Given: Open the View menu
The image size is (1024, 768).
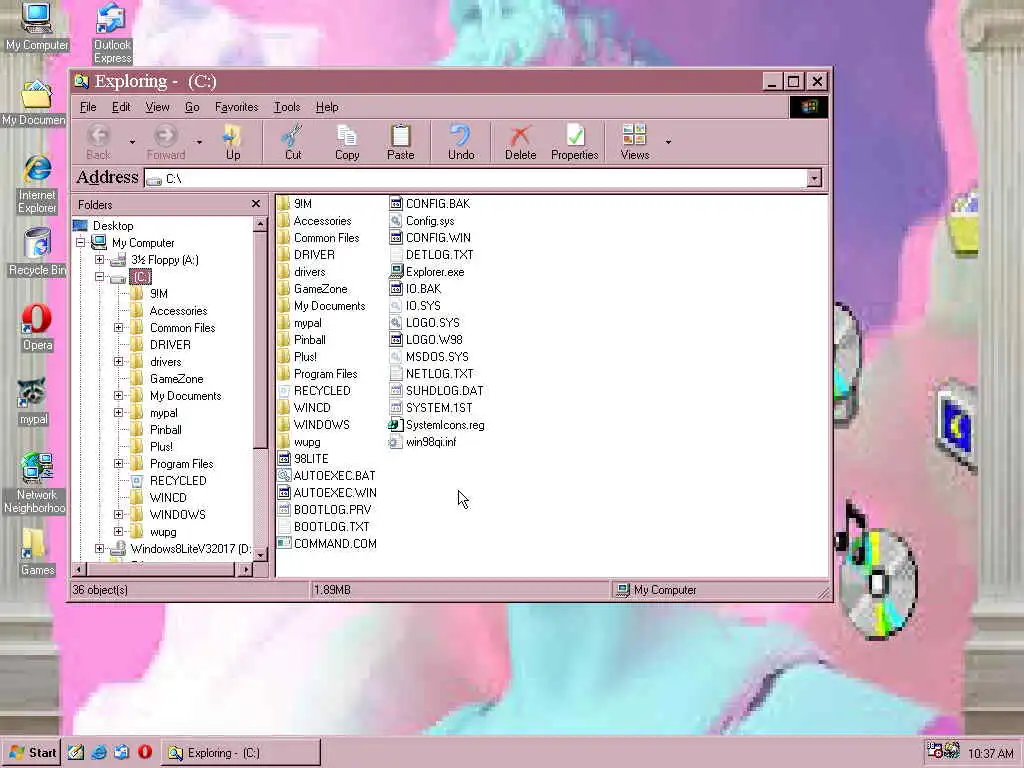Looking at the screenshot, I should [x=157, y=107].
